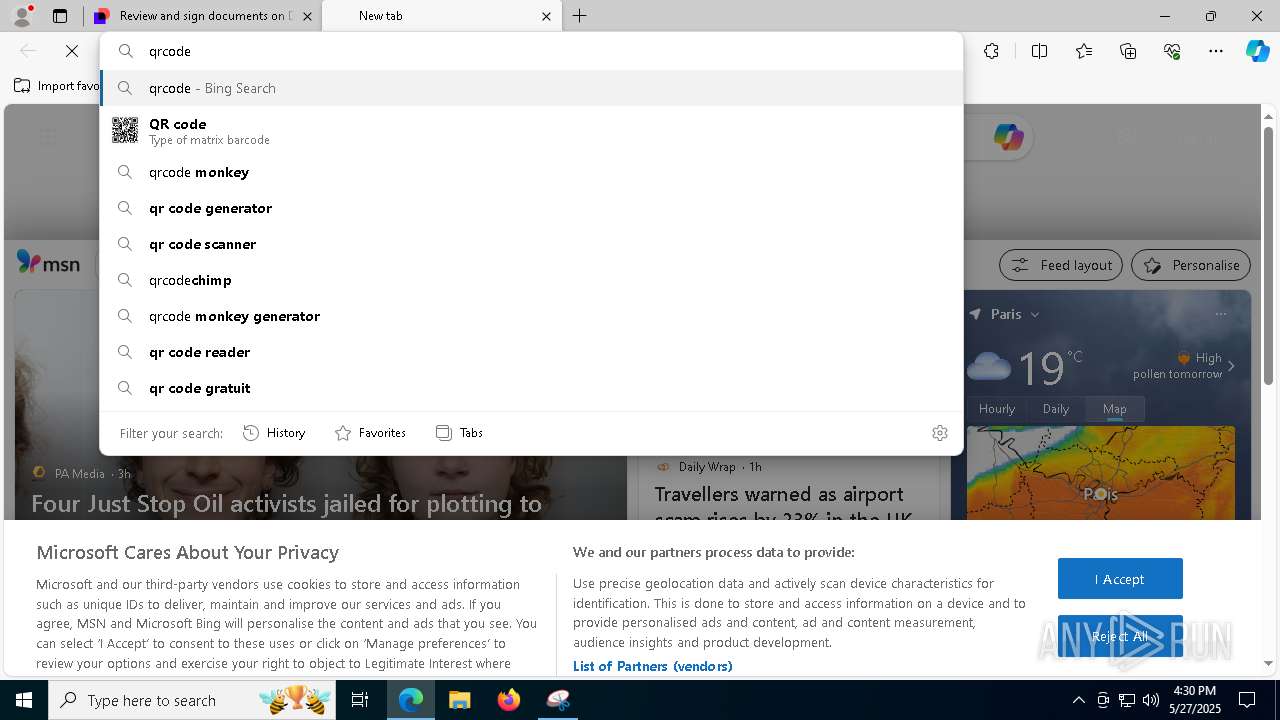Close the Review and sign documents tab
Viewport: 1280px width, 720px height.
point(307,16)
